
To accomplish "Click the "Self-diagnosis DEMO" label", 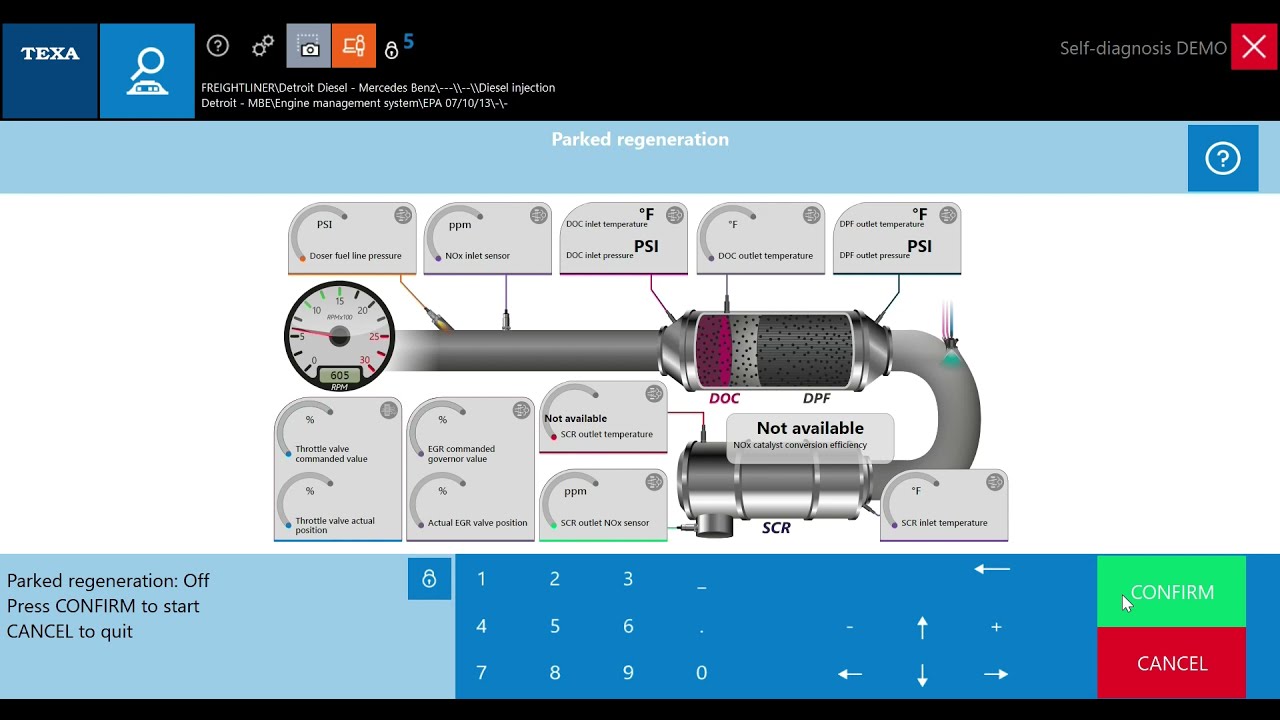I will 1143,48.
